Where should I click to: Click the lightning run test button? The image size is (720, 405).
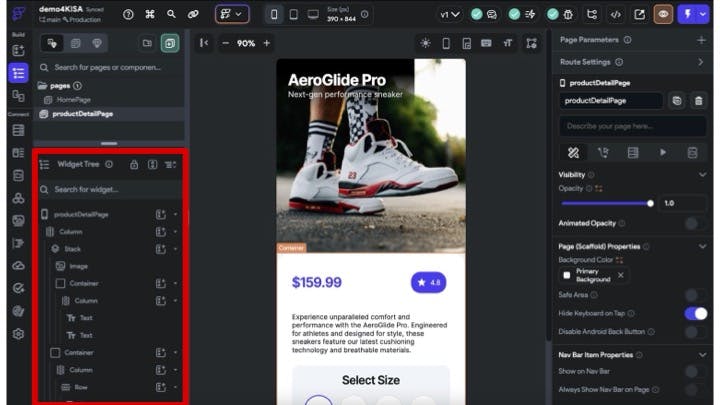point(687,14)
